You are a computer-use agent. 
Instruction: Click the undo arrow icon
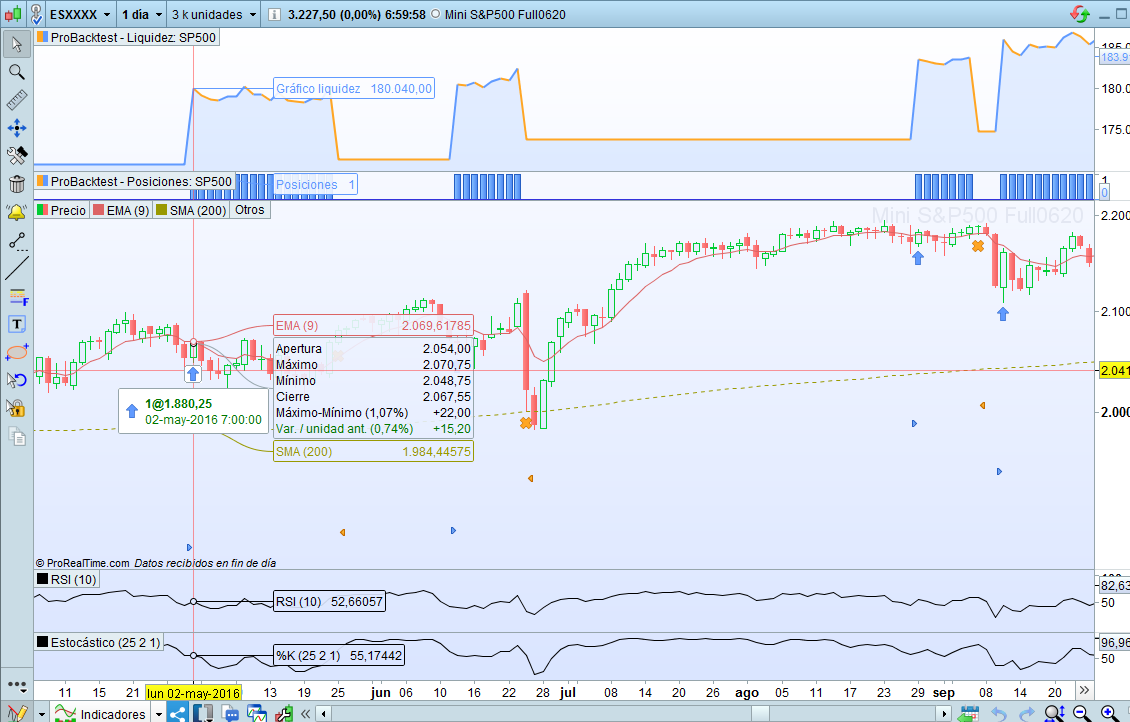pyautogui.click(x=999, y=713)
